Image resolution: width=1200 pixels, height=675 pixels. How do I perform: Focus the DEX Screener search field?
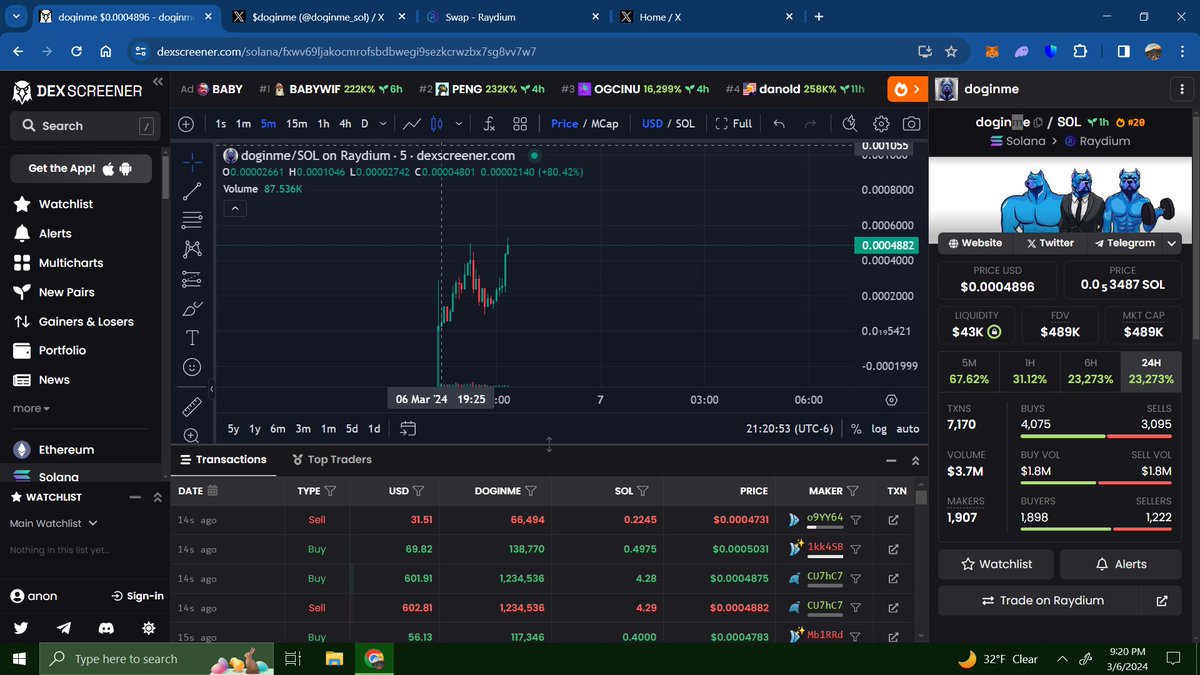click(85, 126)
